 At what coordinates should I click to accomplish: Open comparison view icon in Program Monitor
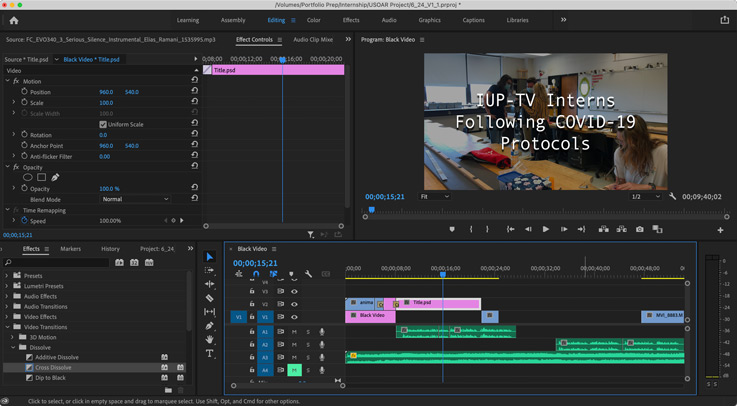(x=657, y=229)
